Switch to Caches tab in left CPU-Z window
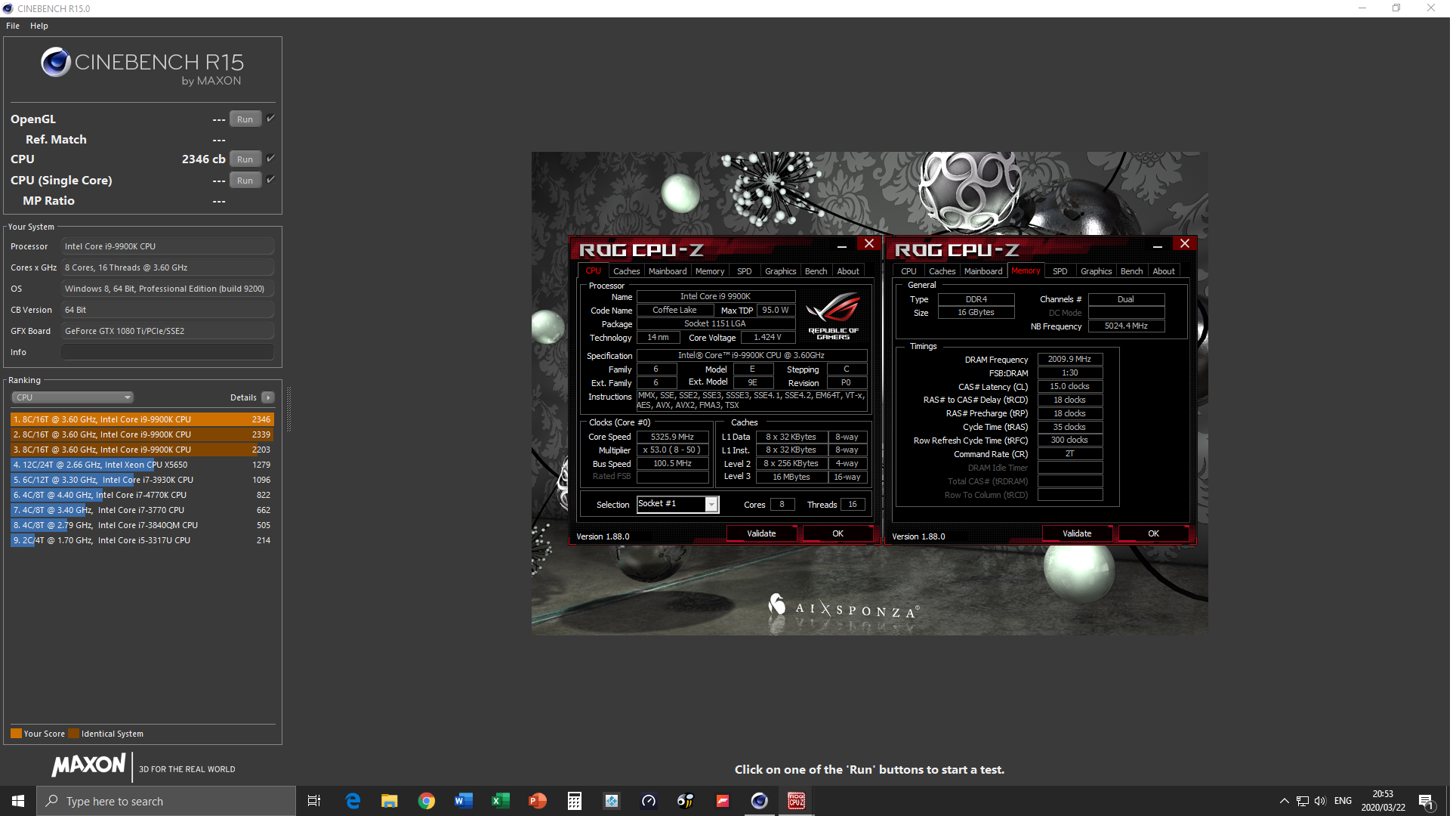The height and width of the screenshot is (816, 1456). (626, 271)
